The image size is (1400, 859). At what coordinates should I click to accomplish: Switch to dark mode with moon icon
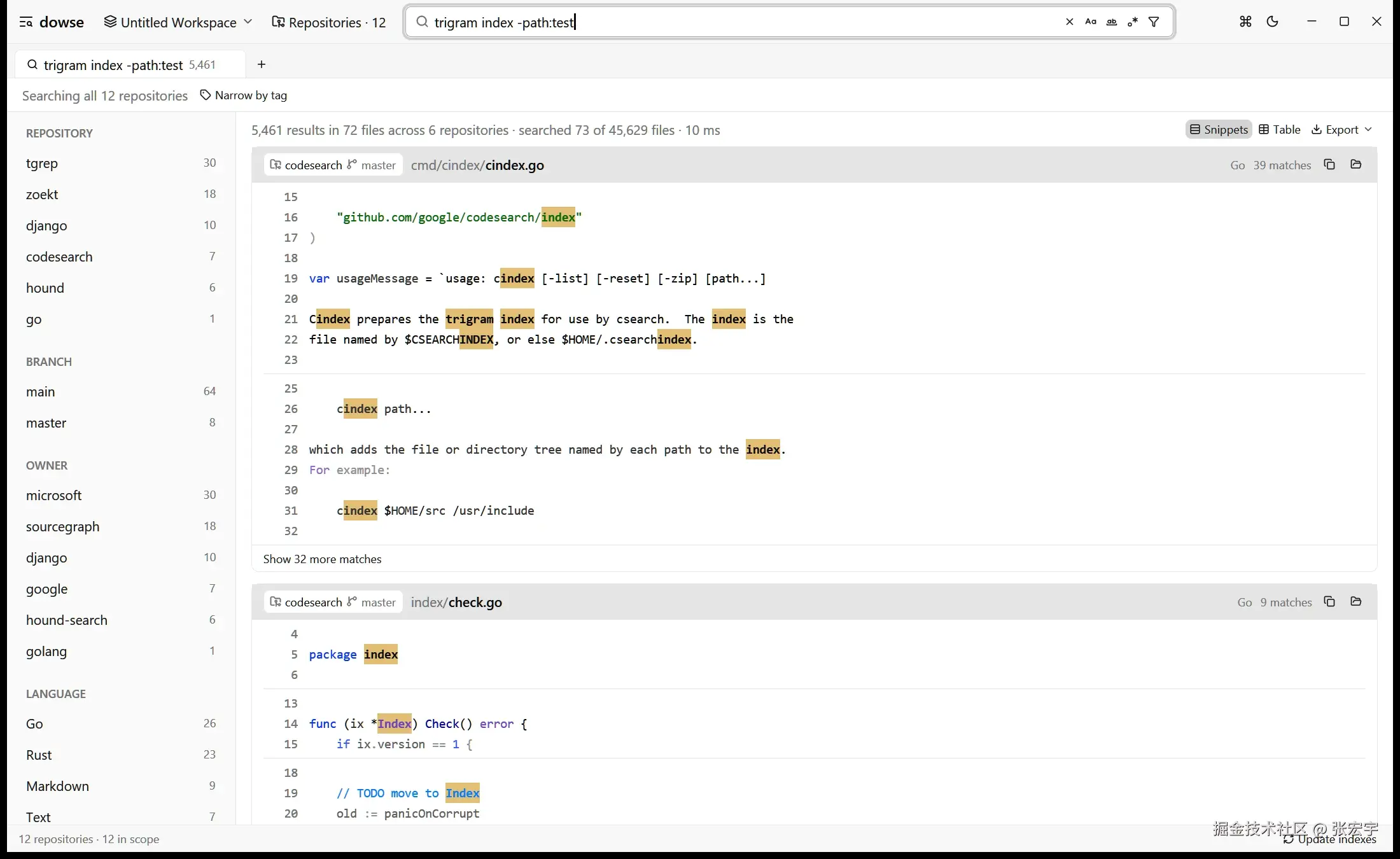click(1273, 22)
